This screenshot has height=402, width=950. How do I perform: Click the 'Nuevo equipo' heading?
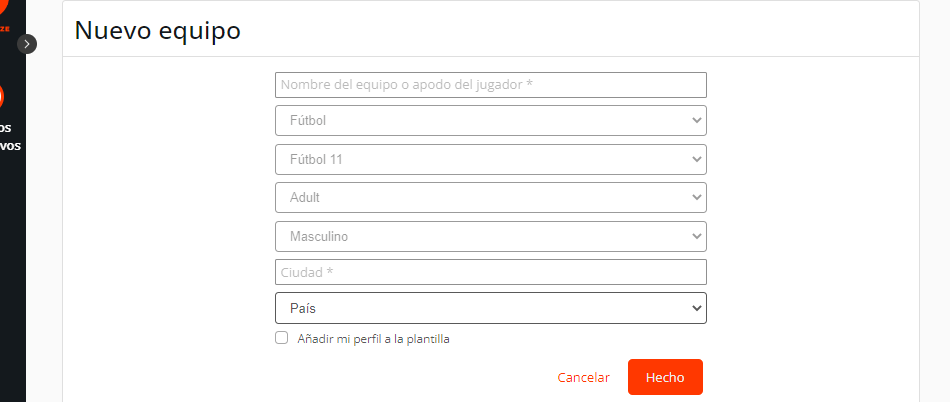pos(158,31)
